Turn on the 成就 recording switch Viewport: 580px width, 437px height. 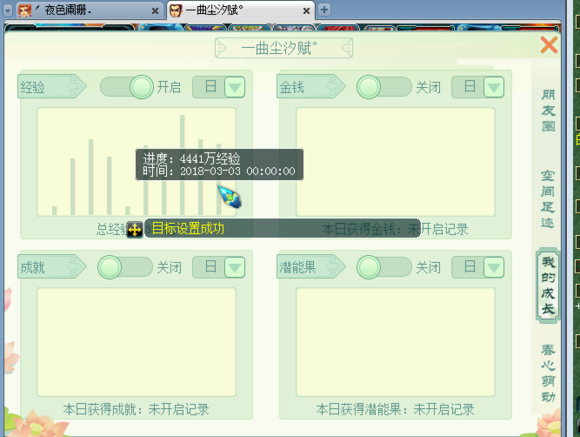coord(125,267)
